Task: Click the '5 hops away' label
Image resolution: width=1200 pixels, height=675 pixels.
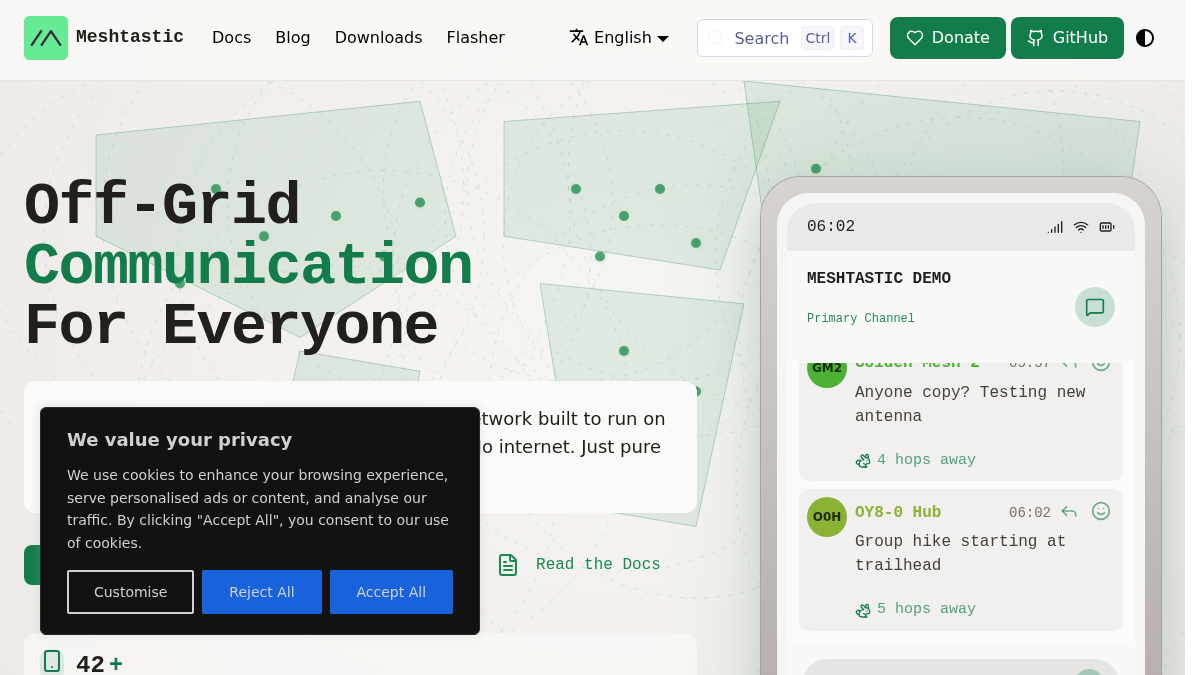Action: [x=926, y=610]
